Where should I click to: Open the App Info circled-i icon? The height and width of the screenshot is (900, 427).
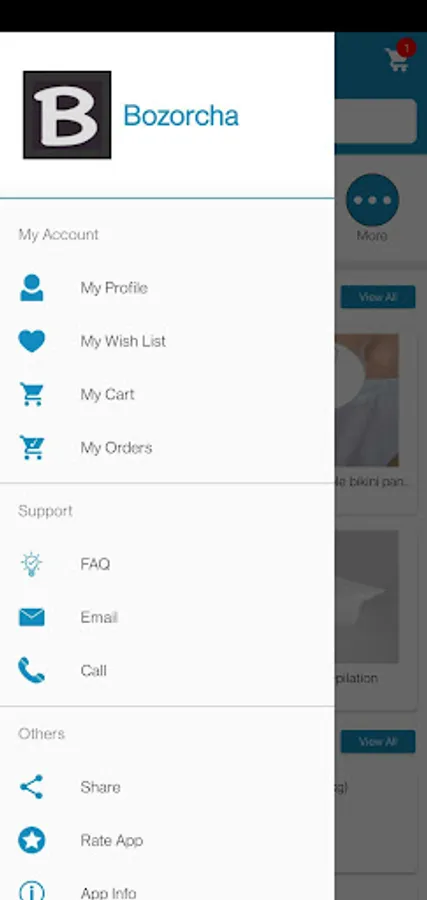[x=32, y=892]
